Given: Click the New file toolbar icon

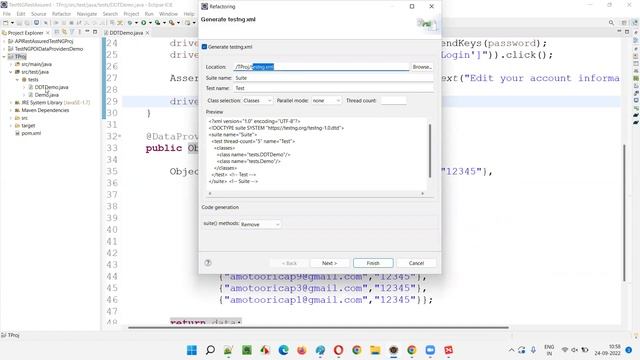Looking at the screenshot, I should (x=6, y=23).
